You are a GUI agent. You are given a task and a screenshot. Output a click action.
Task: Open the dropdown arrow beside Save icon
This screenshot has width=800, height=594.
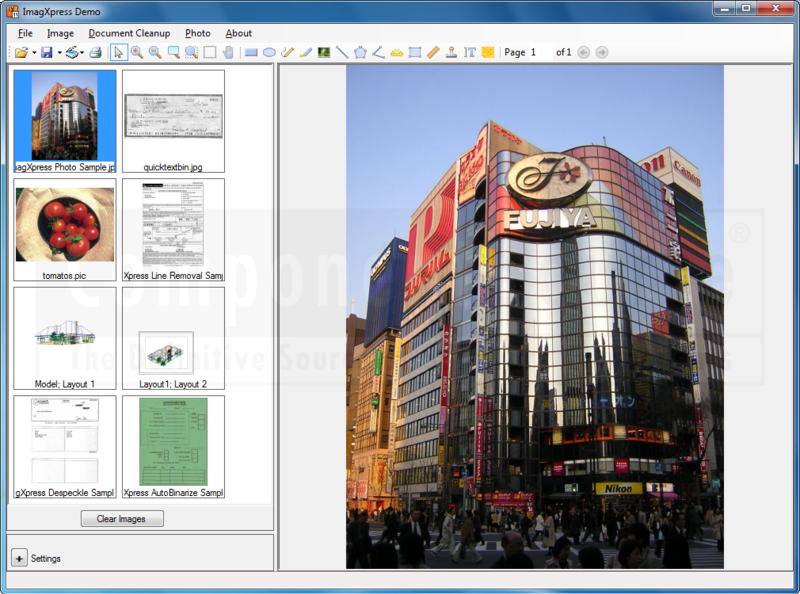click(59, 52)
